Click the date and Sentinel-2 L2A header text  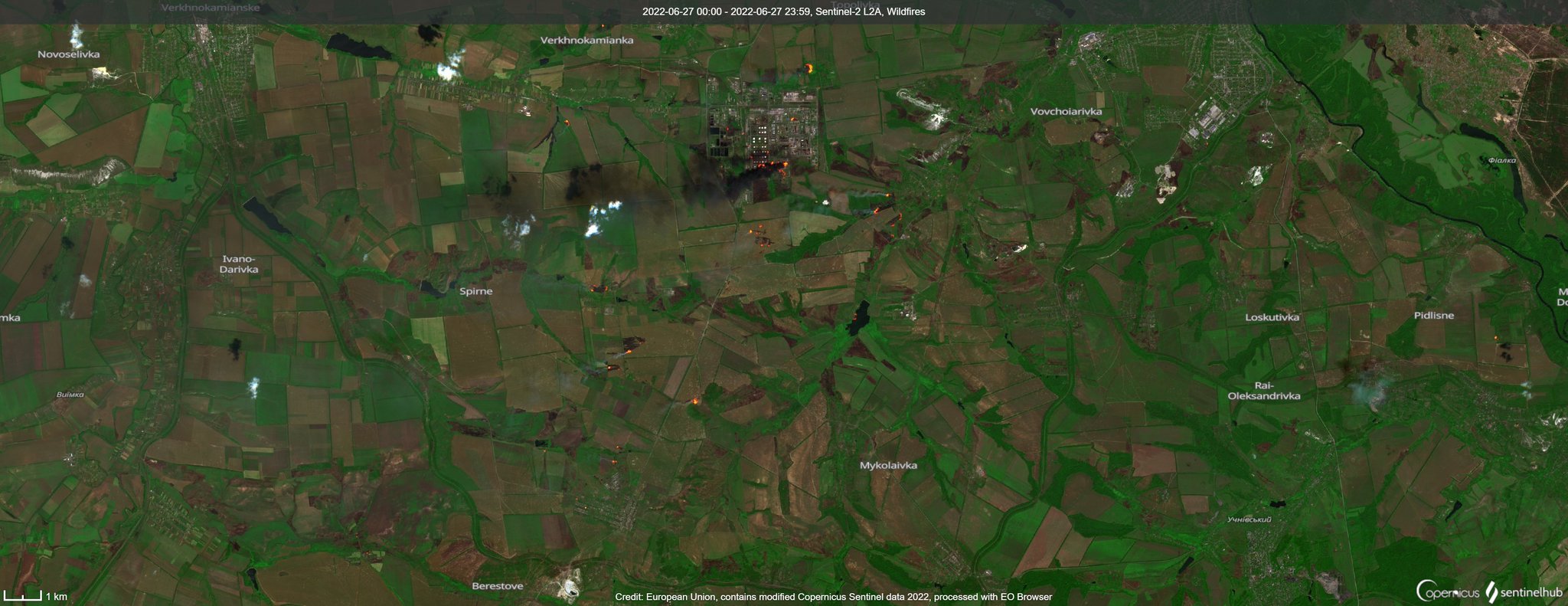[x=784, y=11]
